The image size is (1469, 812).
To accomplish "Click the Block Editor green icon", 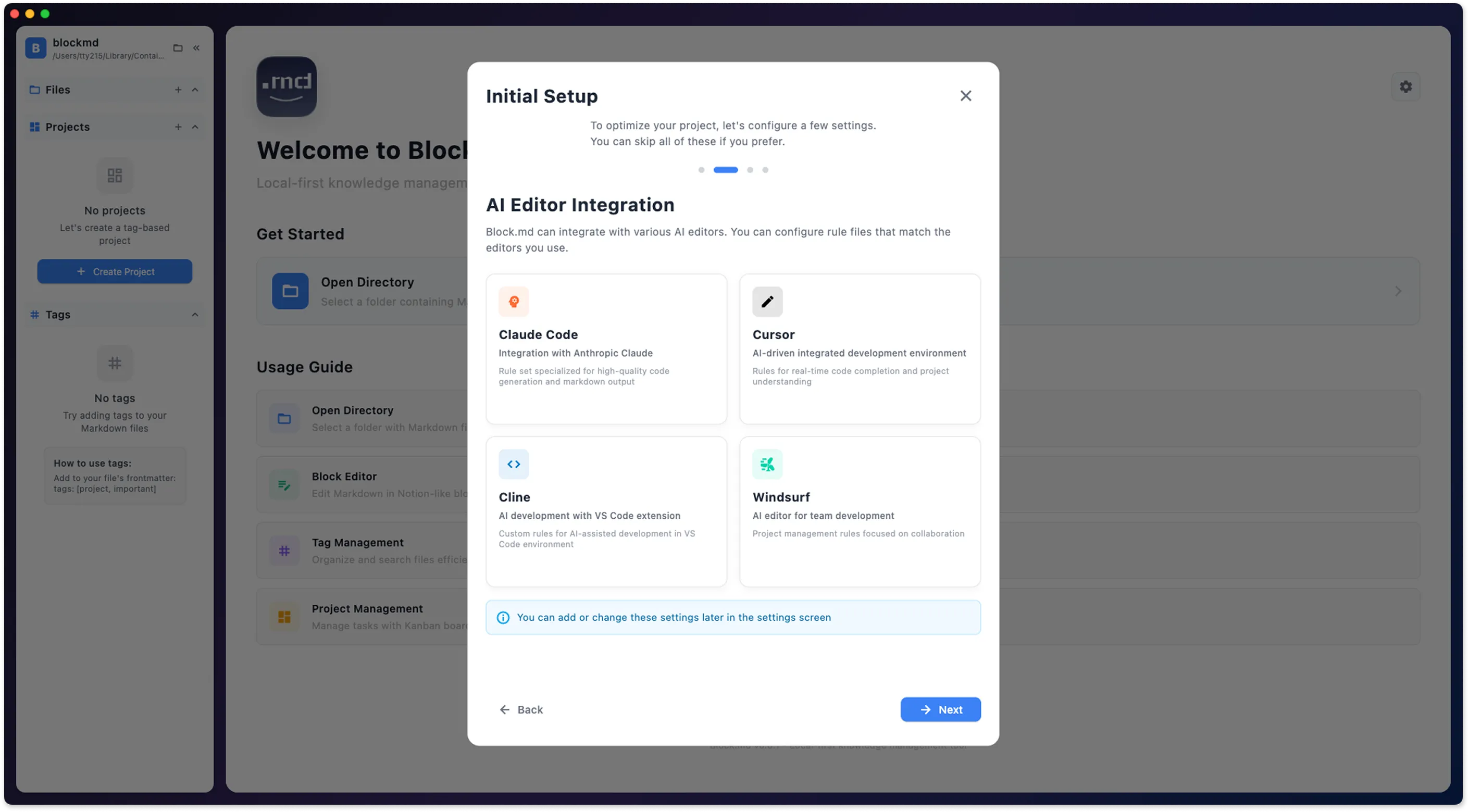I will pyautogui.click(x=284, y=485).
